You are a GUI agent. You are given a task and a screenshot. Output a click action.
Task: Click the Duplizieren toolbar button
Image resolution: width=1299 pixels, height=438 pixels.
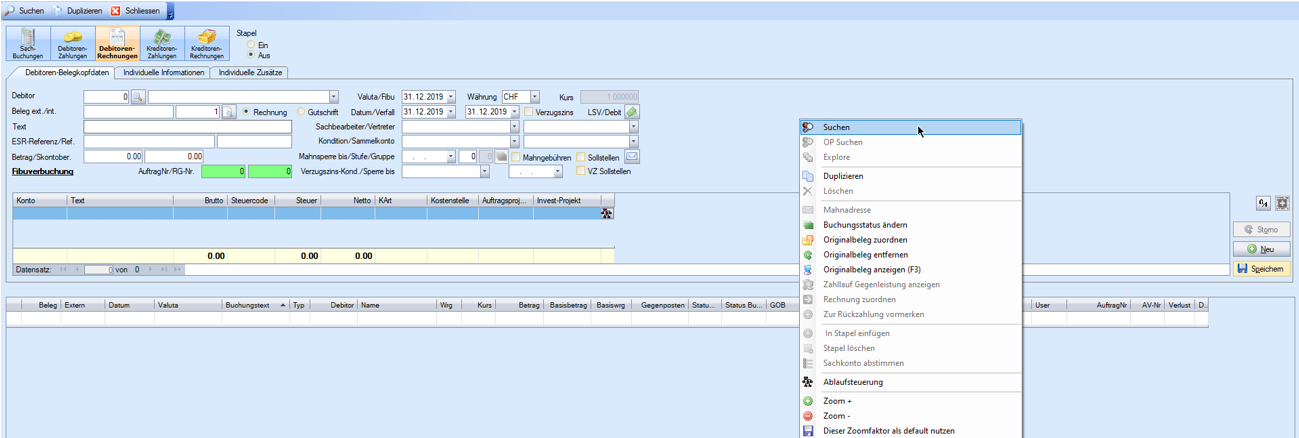click(x=76, y=10)
